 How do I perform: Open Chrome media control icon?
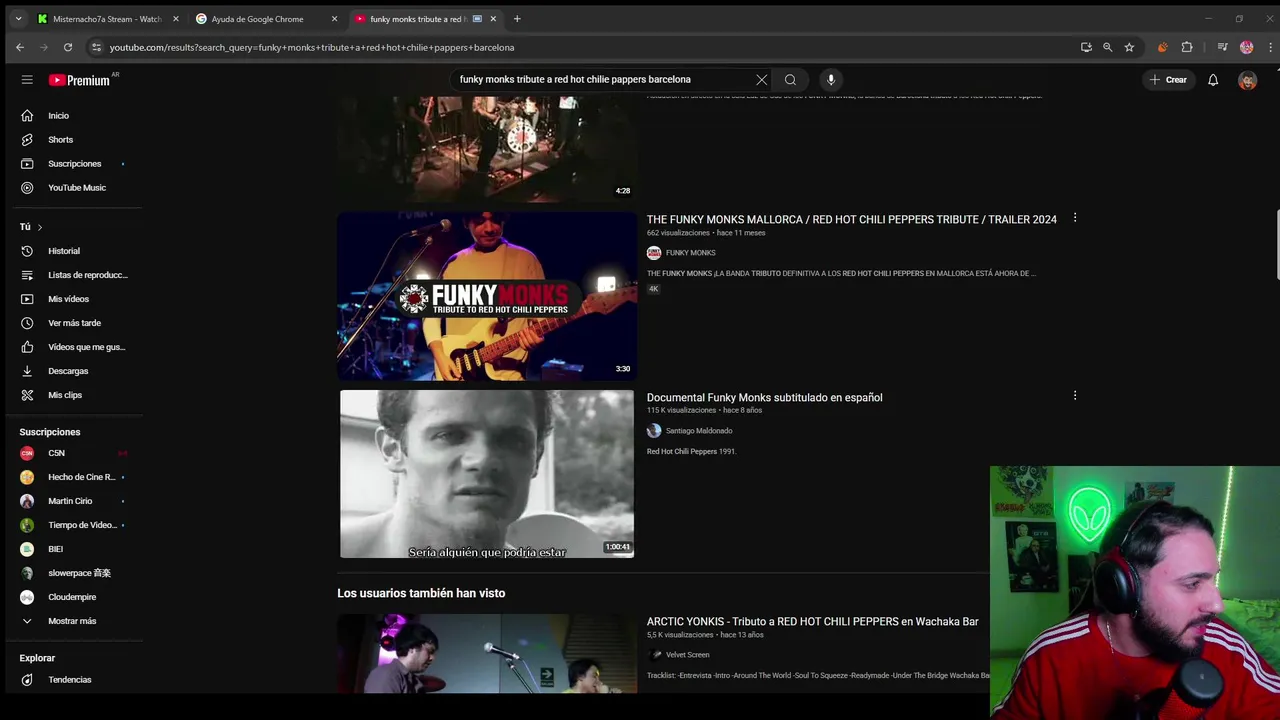click(1222, 47)
